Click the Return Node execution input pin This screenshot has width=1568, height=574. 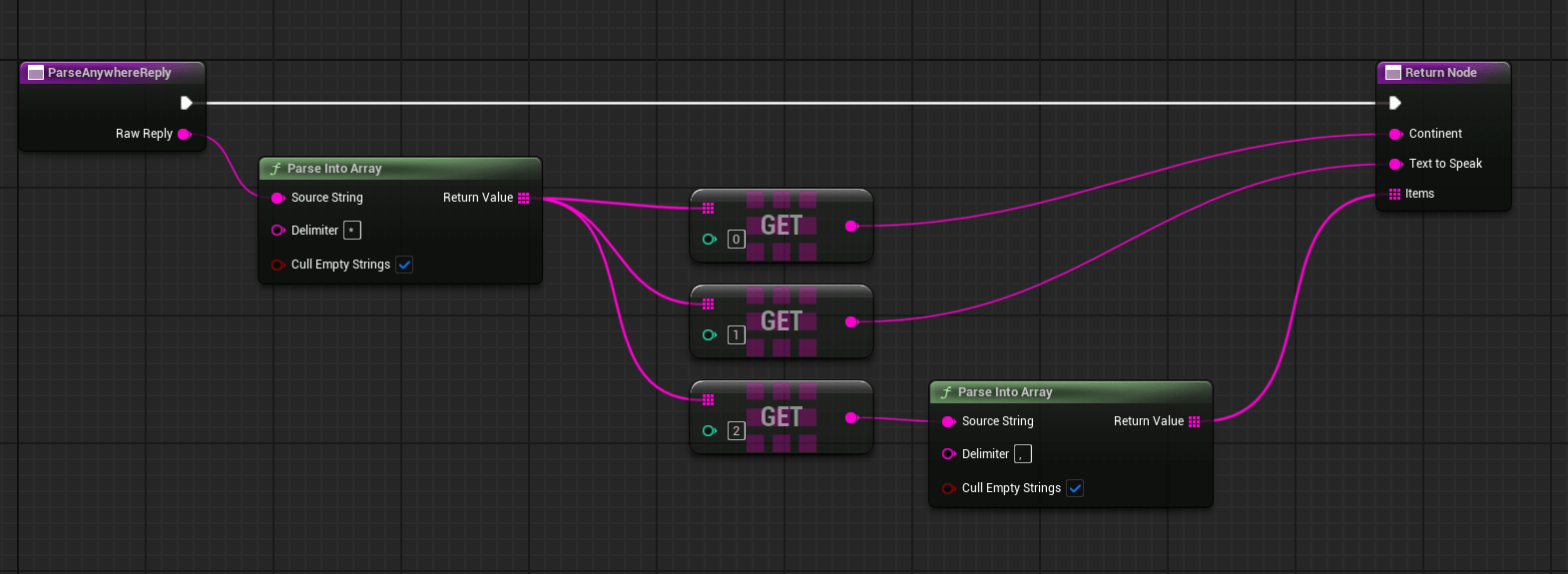1395,103
